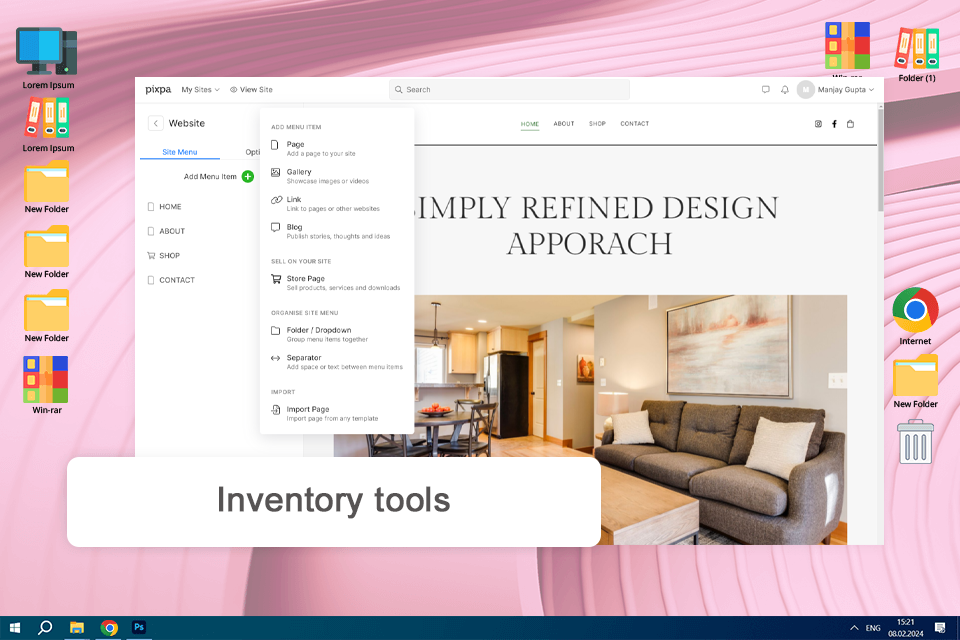Switch to the partially hidden Opti... tab
The image size is (960, 640).
click(x=252, y=152)
